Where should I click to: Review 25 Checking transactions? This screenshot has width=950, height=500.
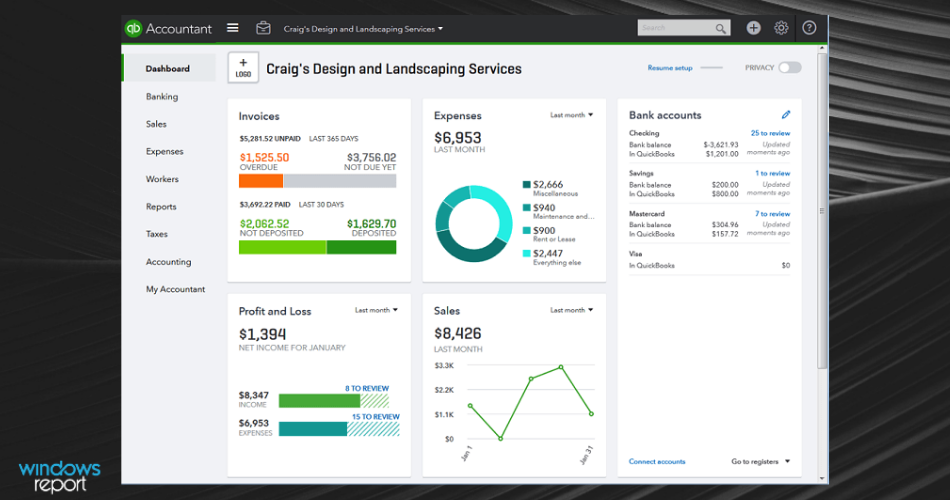pos(770,133)
